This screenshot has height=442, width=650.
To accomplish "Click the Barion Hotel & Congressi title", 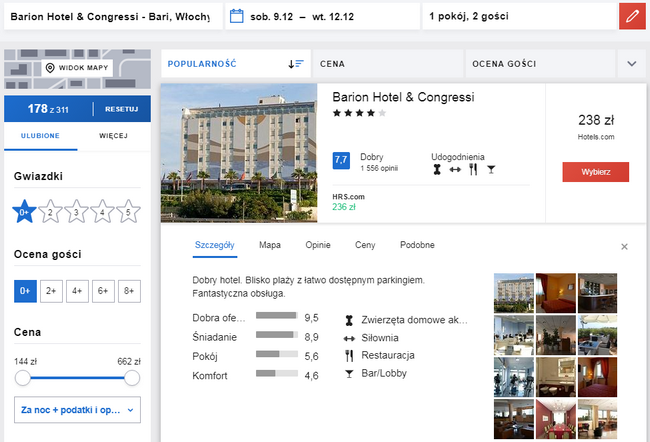I will pyautogui.click(x=403, y=97).
